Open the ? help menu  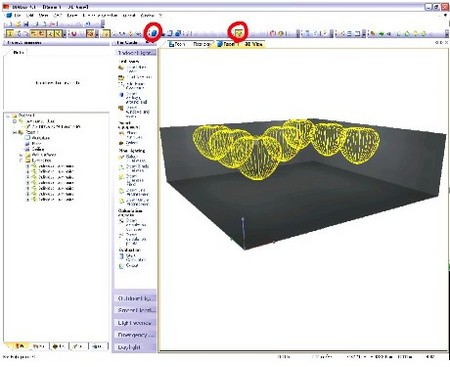[160, 15]
